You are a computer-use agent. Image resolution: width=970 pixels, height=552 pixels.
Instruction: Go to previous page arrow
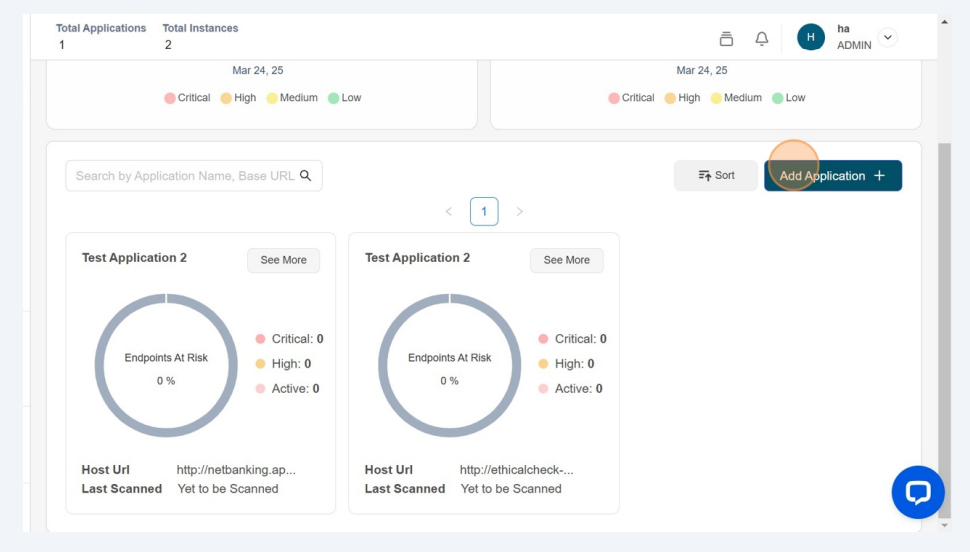coord(448,212)
